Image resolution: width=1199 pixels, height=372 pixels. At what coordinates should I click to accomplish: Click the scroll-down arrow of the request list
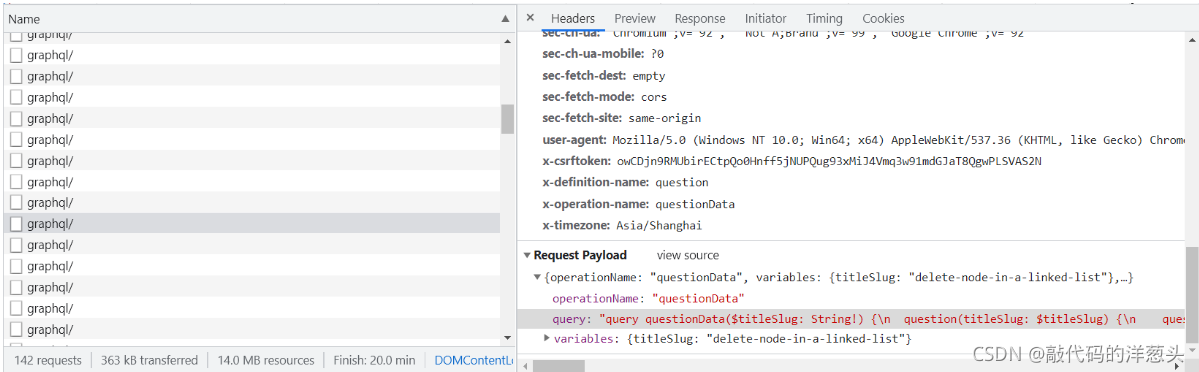click(x=507, y=338)
